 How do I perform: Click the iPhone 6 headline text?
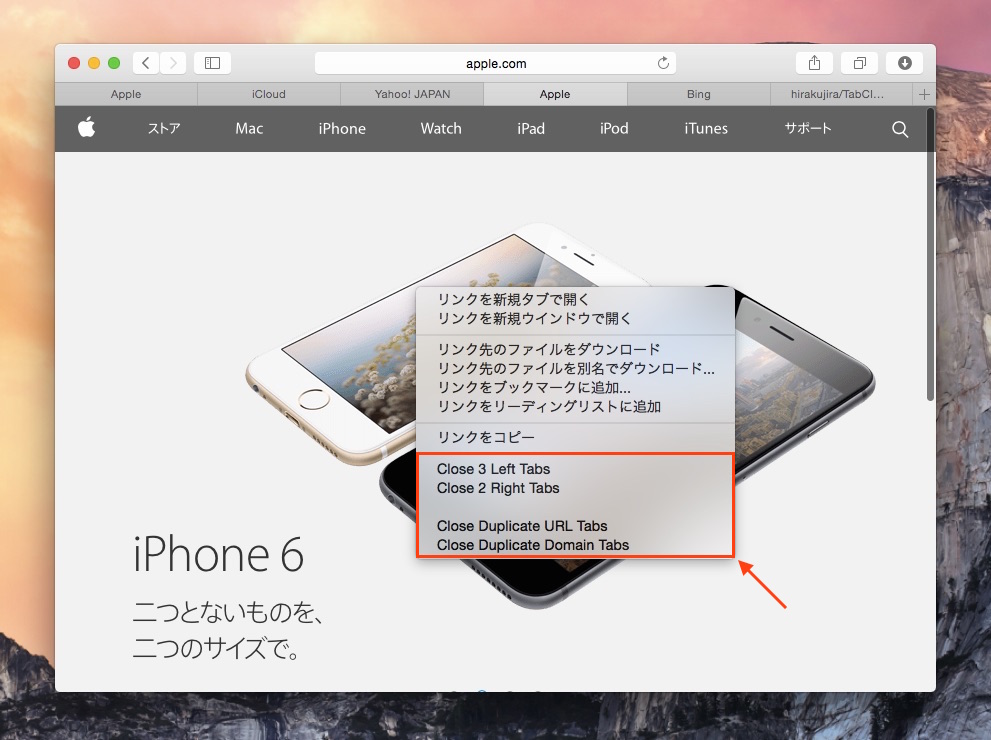coord(218,554)
